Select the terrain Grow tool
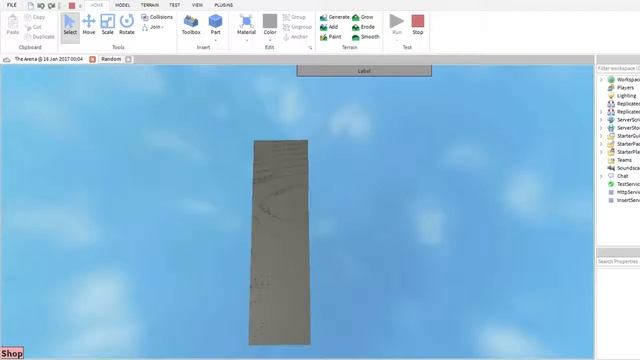The height and width of the screenshot is (360, 640). [x=362, y=17]
